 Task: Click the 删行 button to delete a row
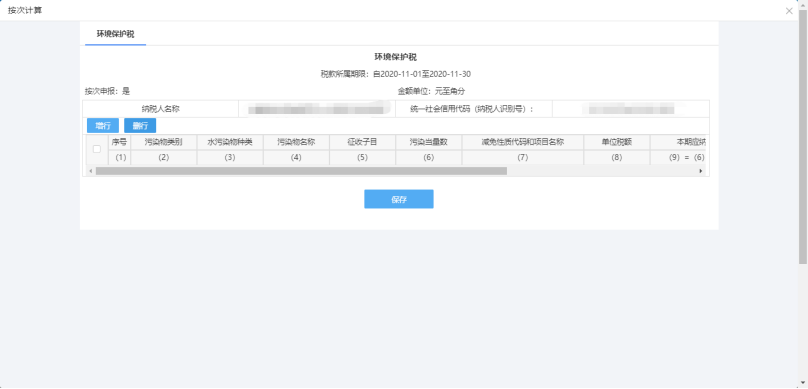pos(140,126)
